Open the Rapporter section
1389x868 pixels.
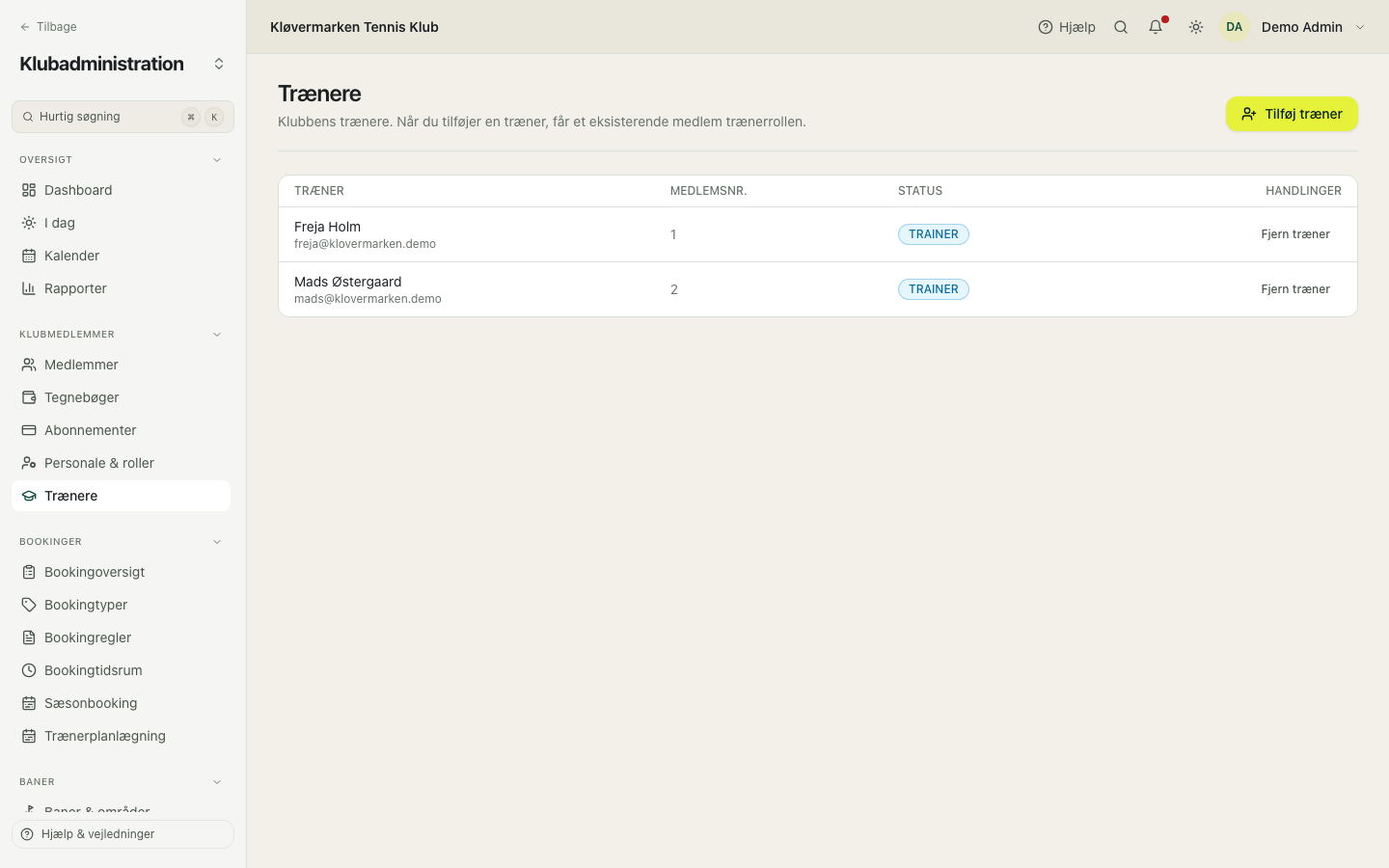(121, 288)
